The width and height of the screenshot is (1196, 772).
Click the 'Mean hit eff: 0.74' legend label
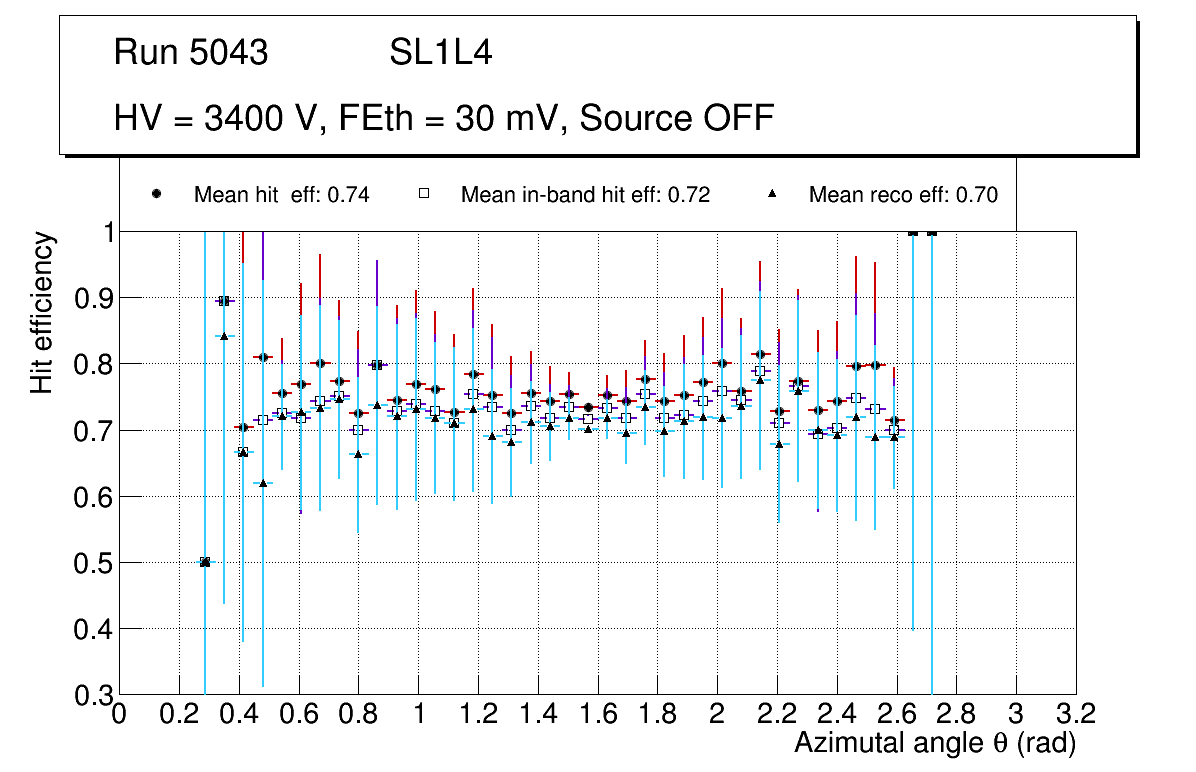point(281,195)
